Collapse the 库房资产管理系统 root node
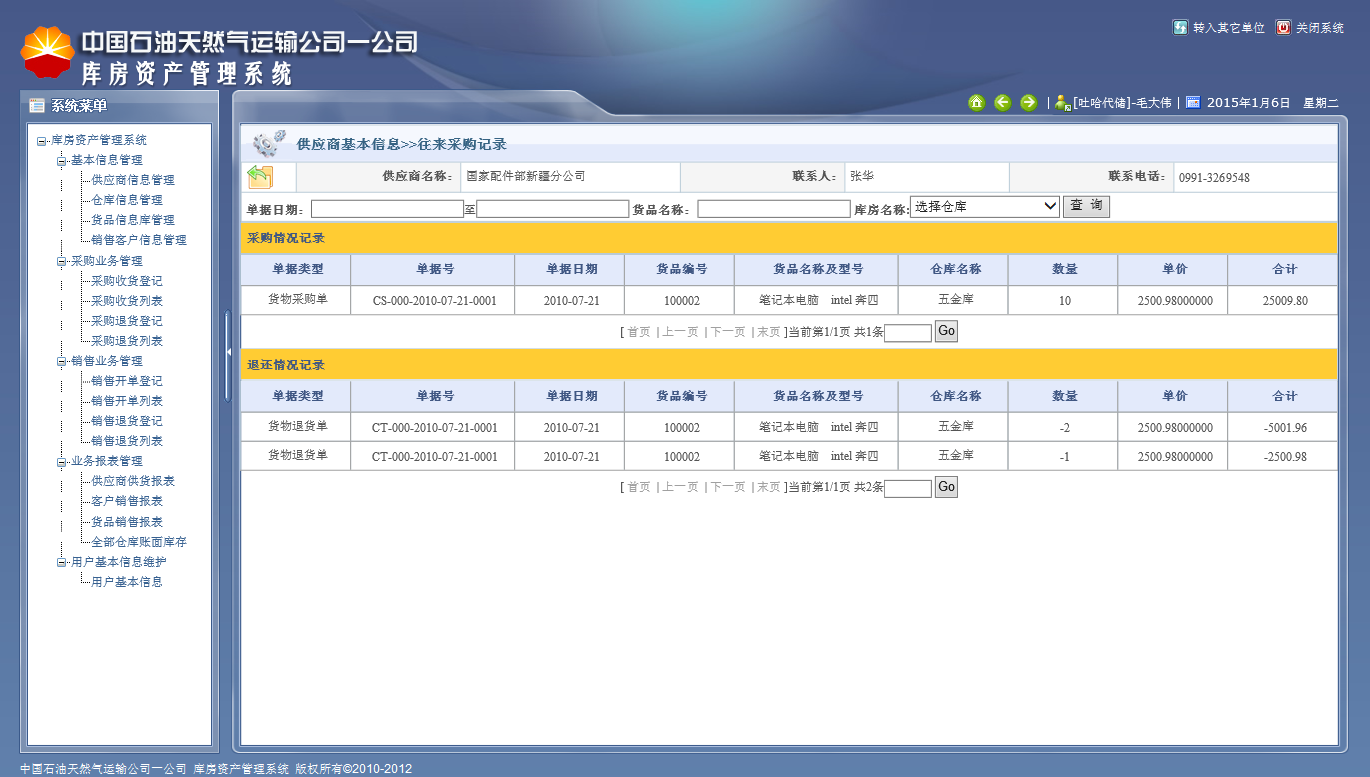1370x777 pixels. click(x=41, y=141)
